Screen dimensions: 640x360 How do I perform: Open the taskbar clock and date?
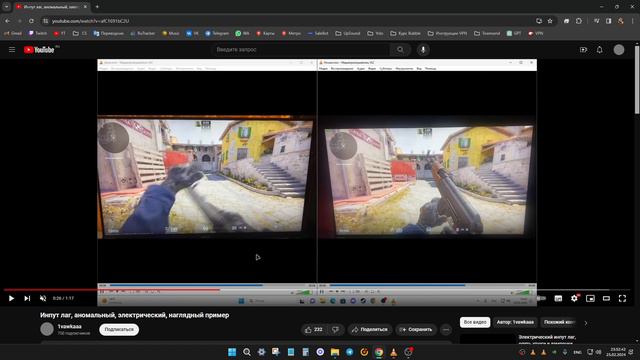[x=616, y=352]
